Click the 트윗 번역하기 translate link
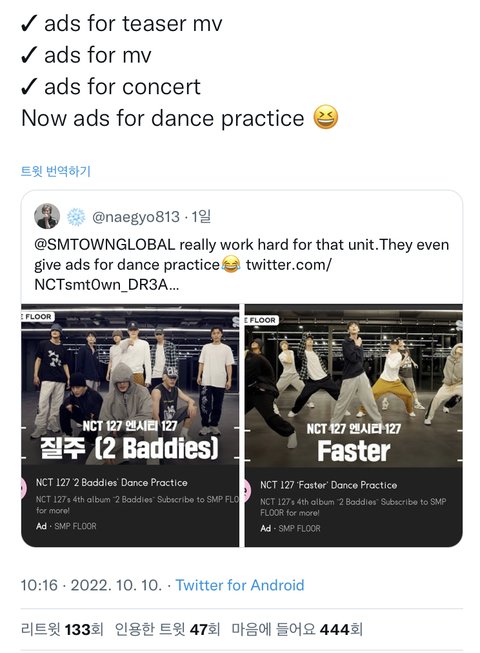480x653 pixels. pyautogui.click(x=55, y=171)
